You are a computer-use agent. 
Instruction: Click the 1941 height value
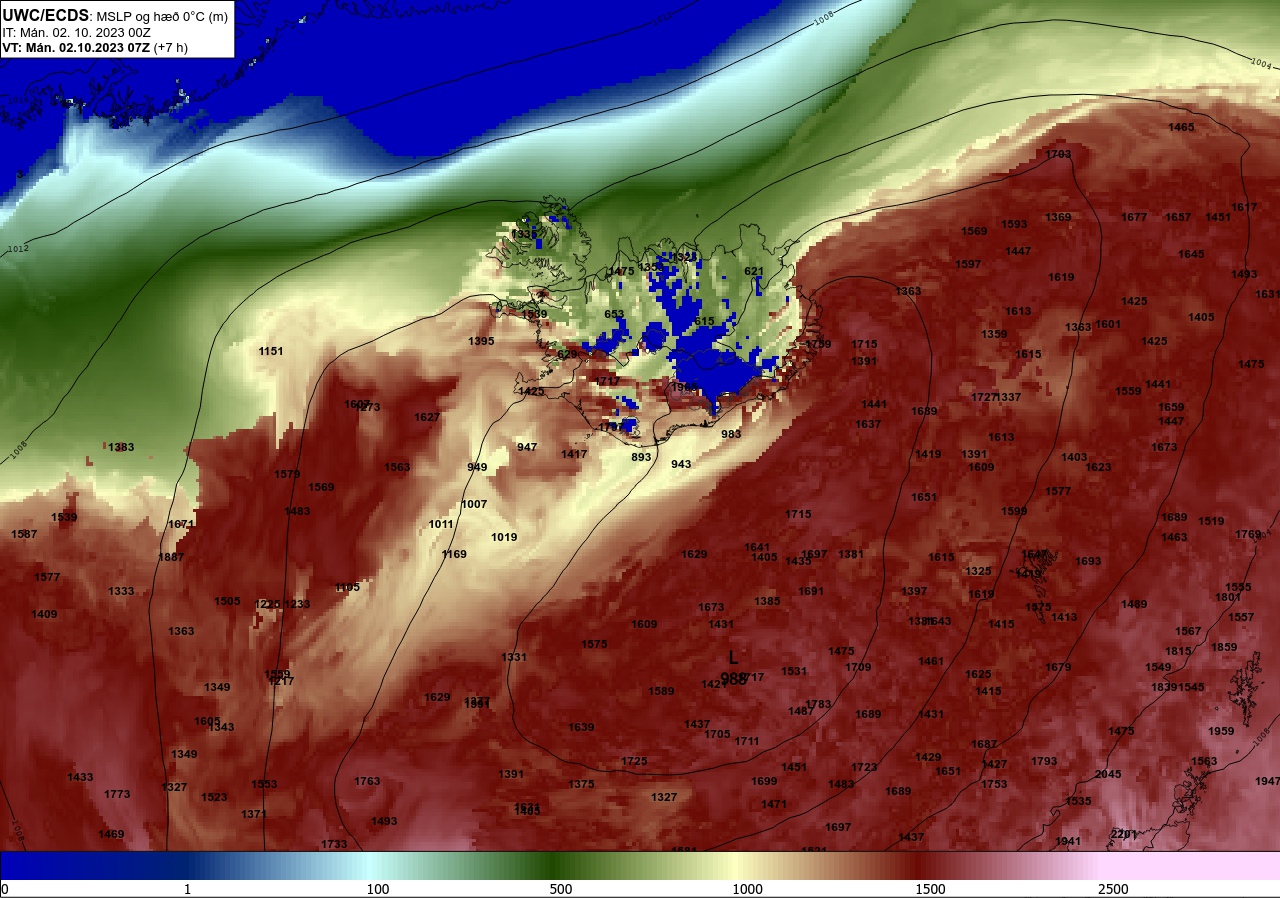pyautogui.click(x=1068, y=841)
